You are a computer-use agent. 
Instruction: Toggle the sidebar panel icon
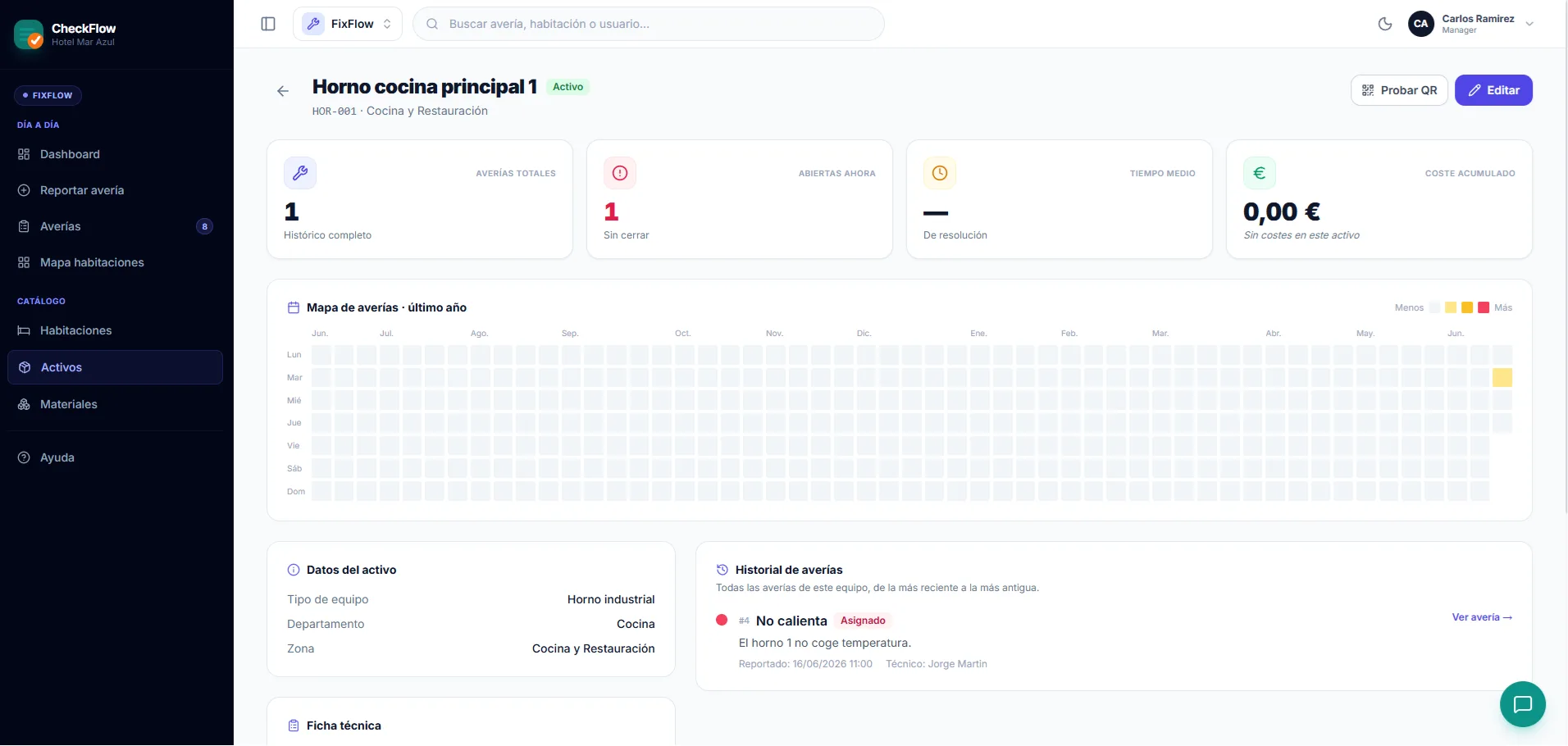pyautogui.click(x=268, y=24)
